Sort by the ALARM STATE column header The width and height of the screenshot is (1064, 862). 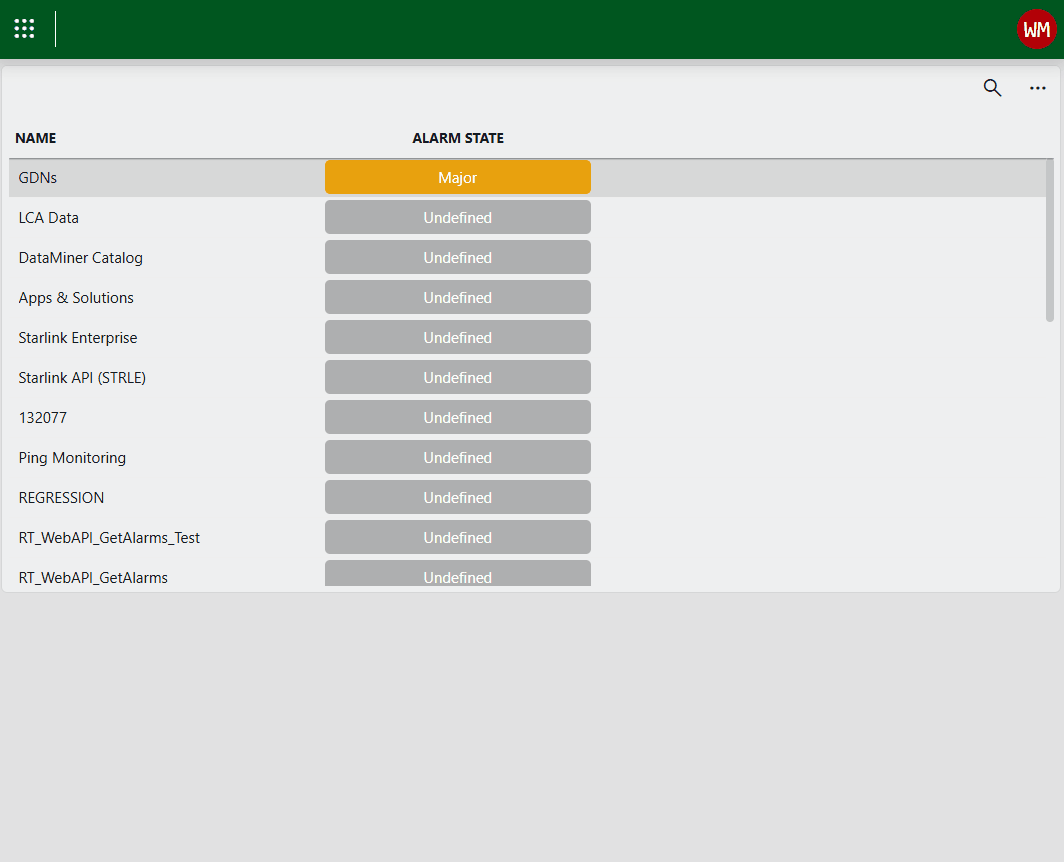[458, 138]
